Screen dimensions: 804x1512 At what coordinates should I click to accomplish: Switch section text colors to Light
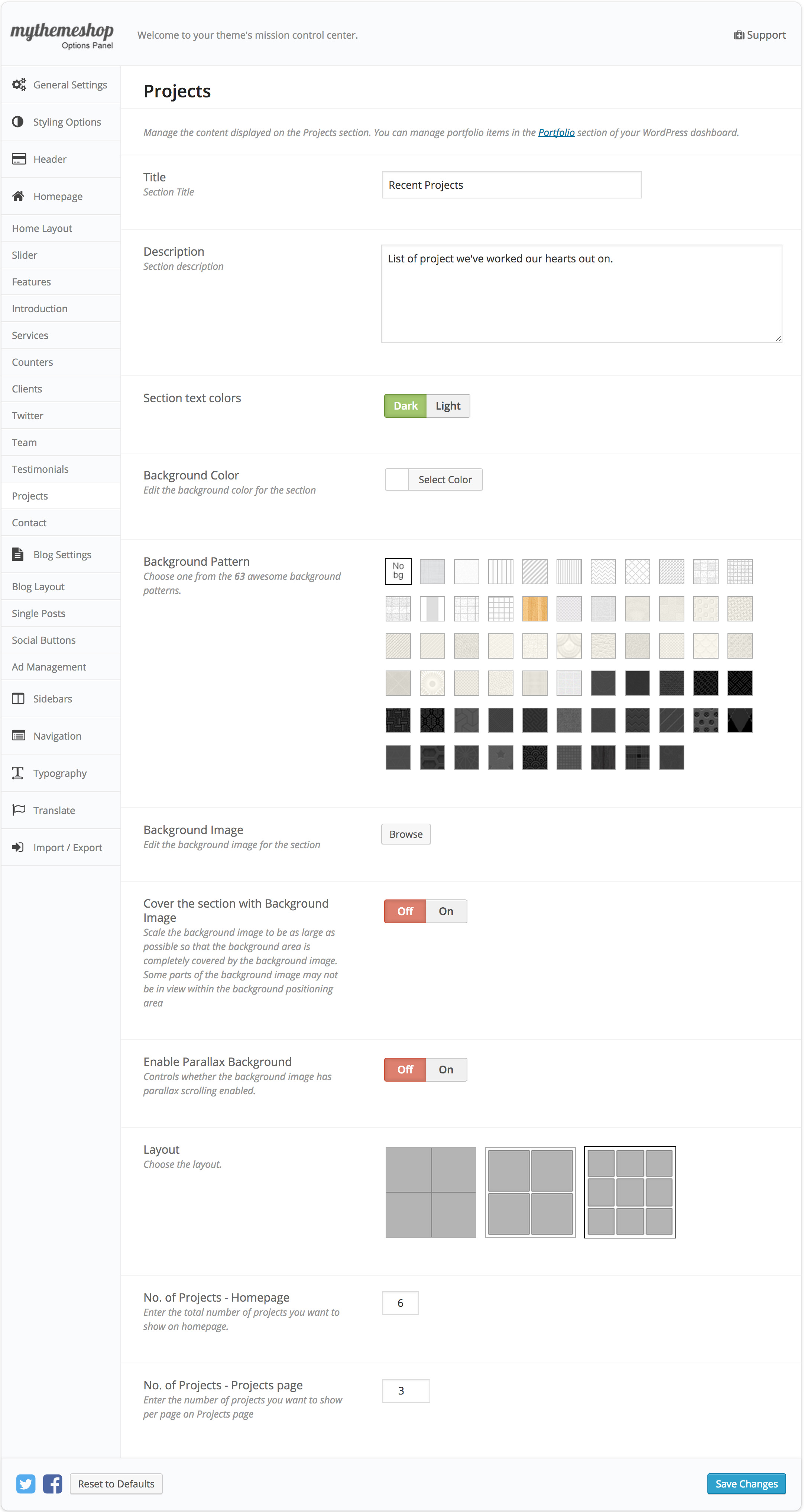tap(448, 406)
